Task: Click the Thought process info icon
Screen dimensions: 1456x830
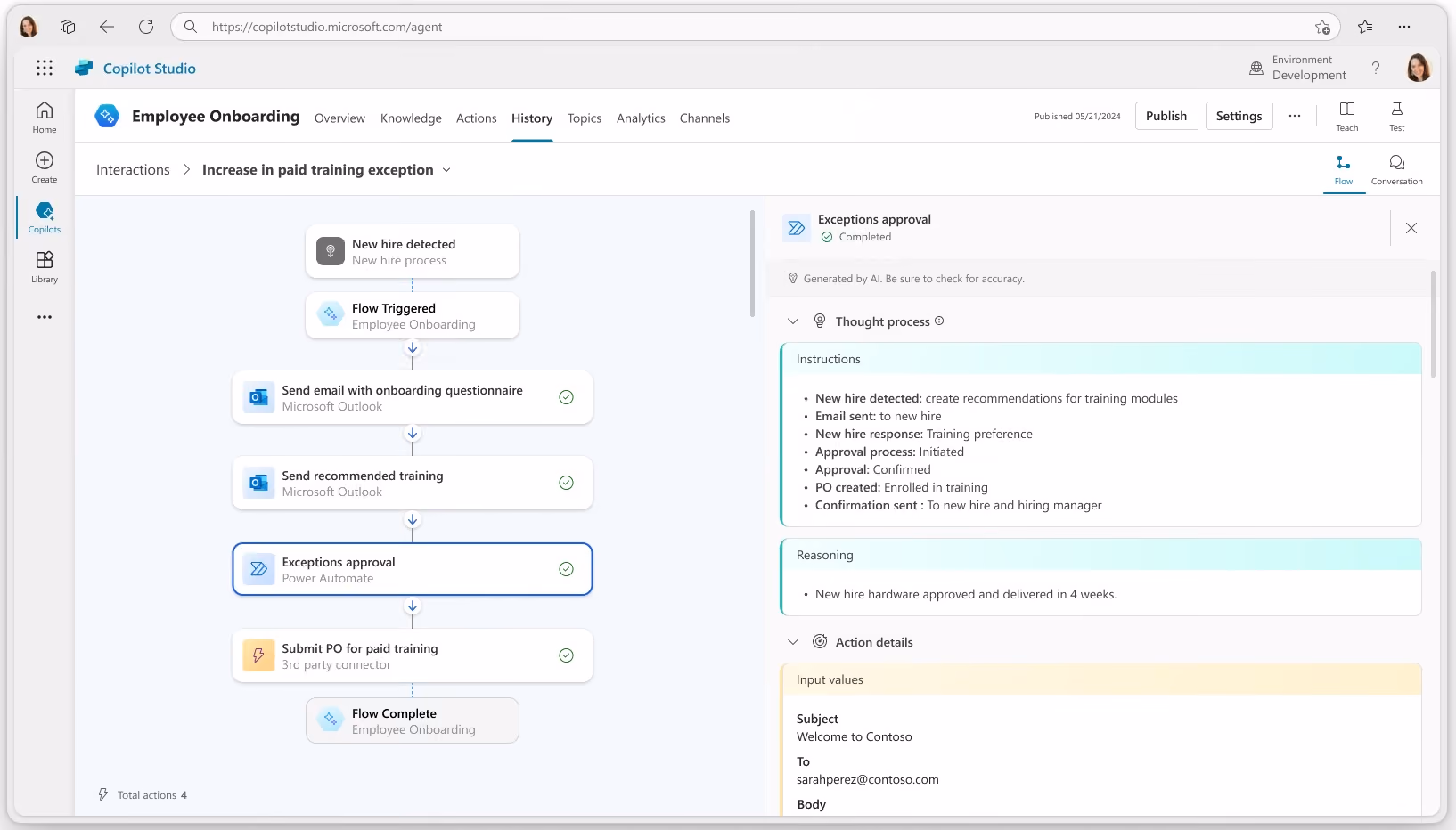Action: [939, 321]
